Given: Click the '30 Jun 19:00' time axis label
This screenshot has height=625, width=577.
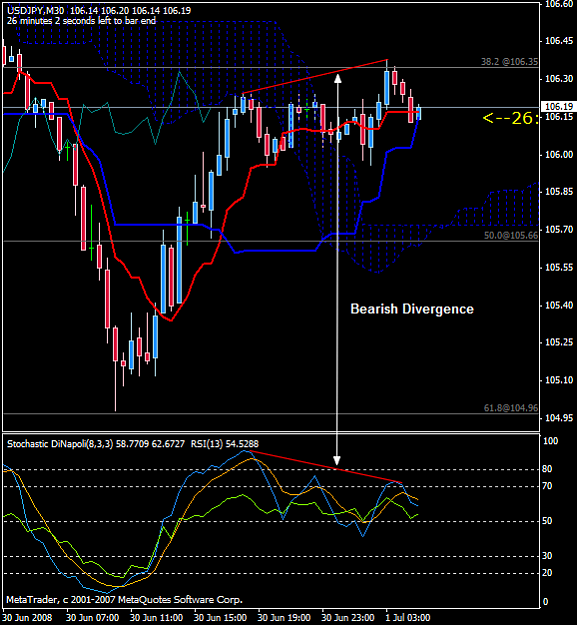Looking at the screenshot, I should pyautogui.click(x=284, y=618).
